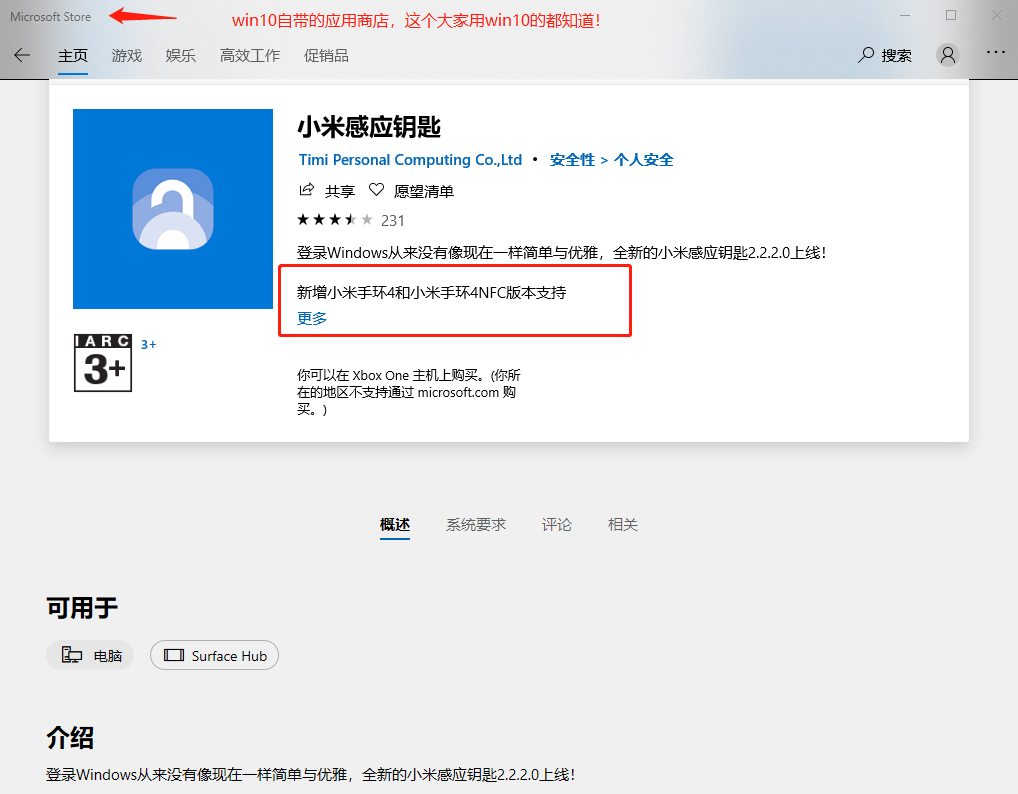Click the 231 ratings count
The height and width of the screenshot is (794, 1018).
tap(393, 221)
